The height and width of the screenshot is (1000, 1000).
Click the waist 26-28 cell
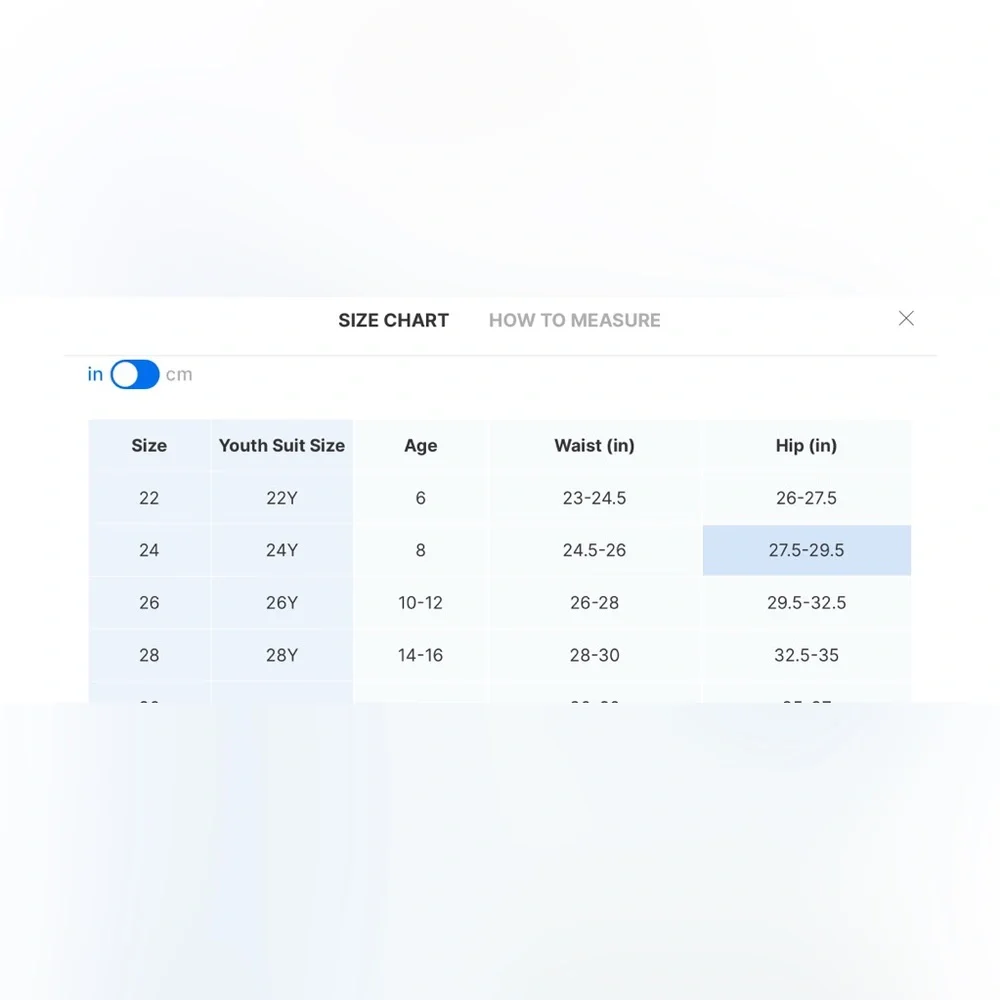(594, 603)
